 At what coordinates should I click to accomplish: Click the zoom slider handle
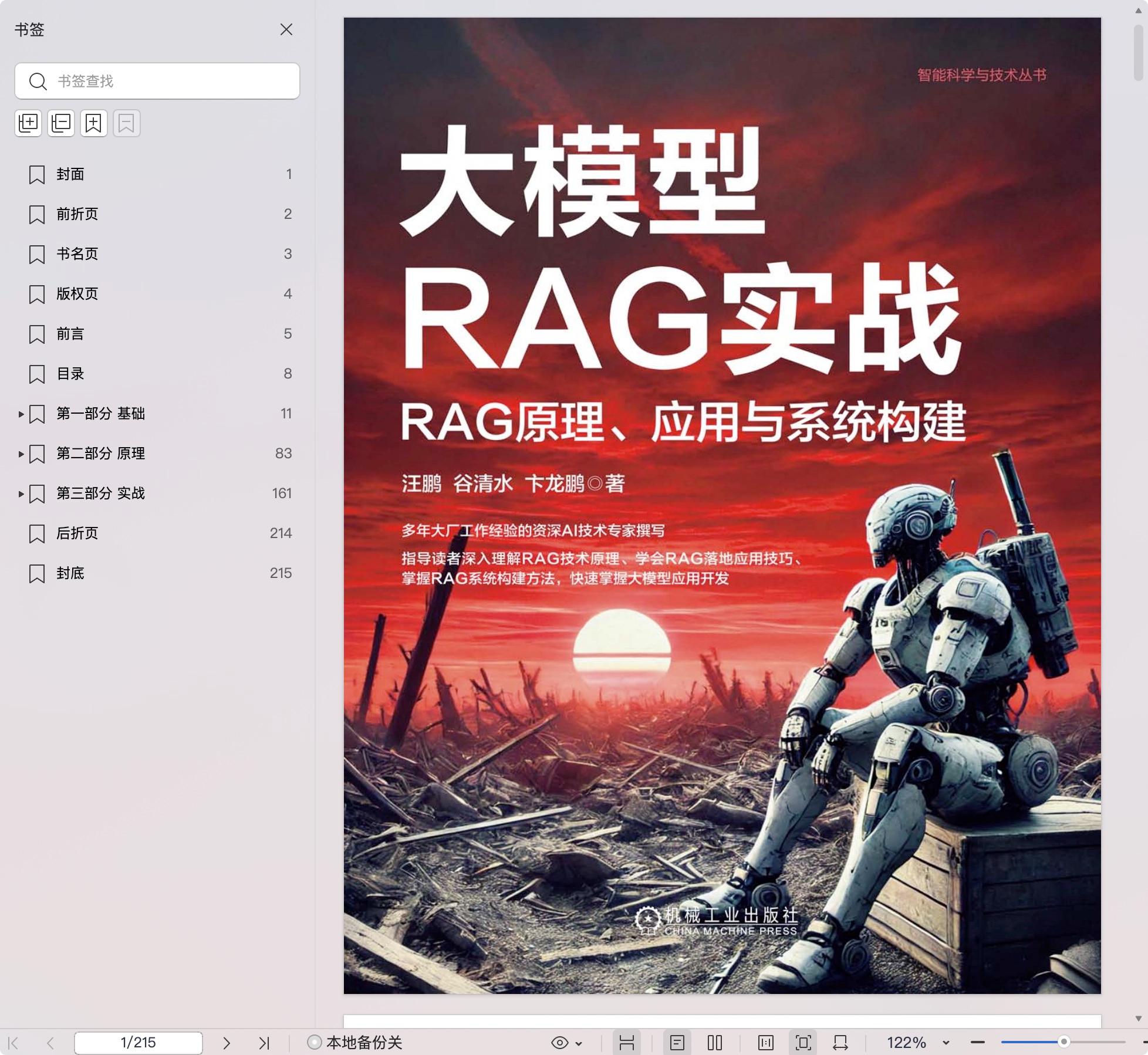(x=1063, y=1042)
